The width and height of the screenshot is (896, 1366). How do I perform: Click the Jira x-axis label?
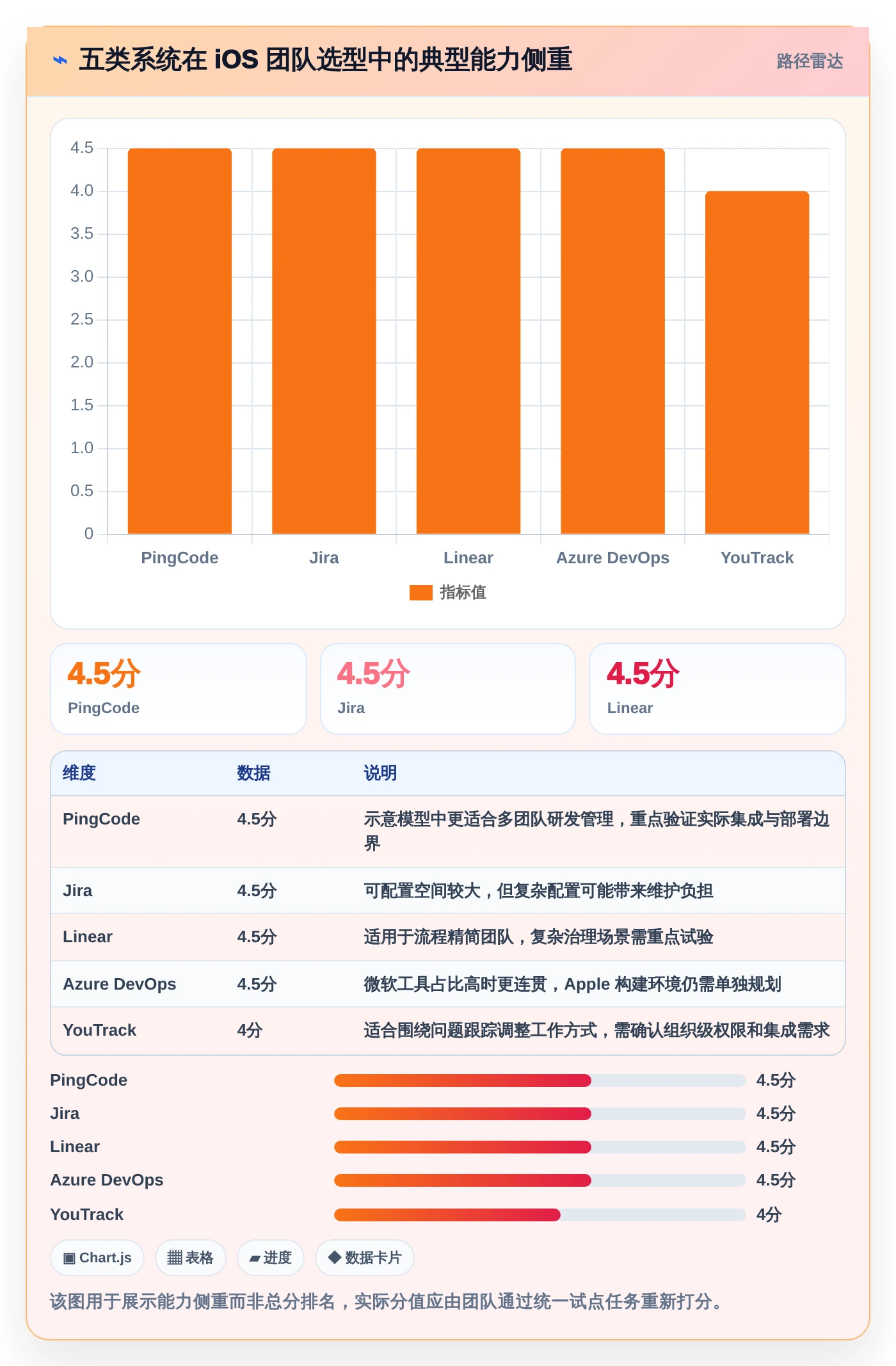(324, 558)
